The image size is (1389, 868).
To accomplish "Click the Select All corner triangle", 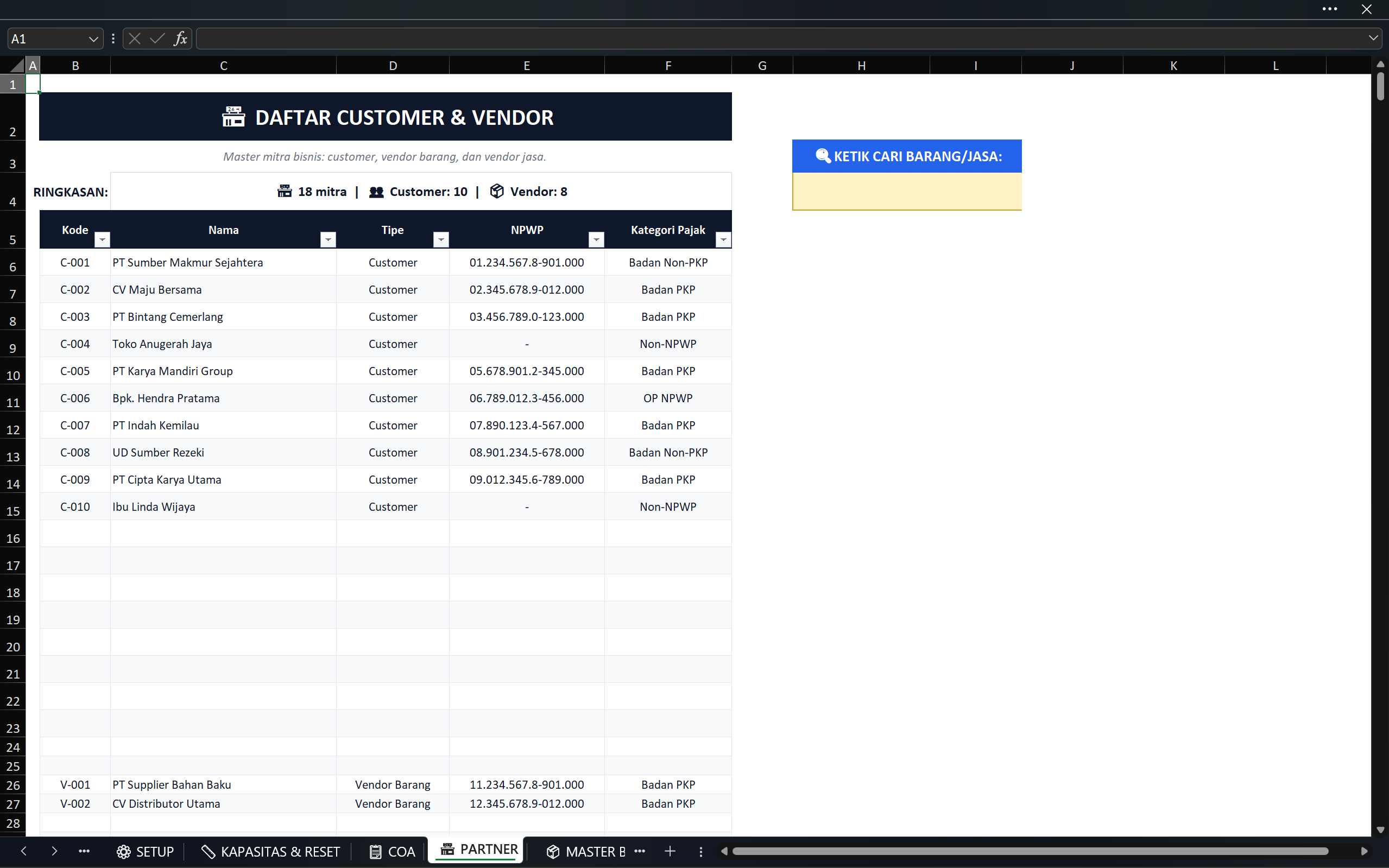I will pos(17,66).
